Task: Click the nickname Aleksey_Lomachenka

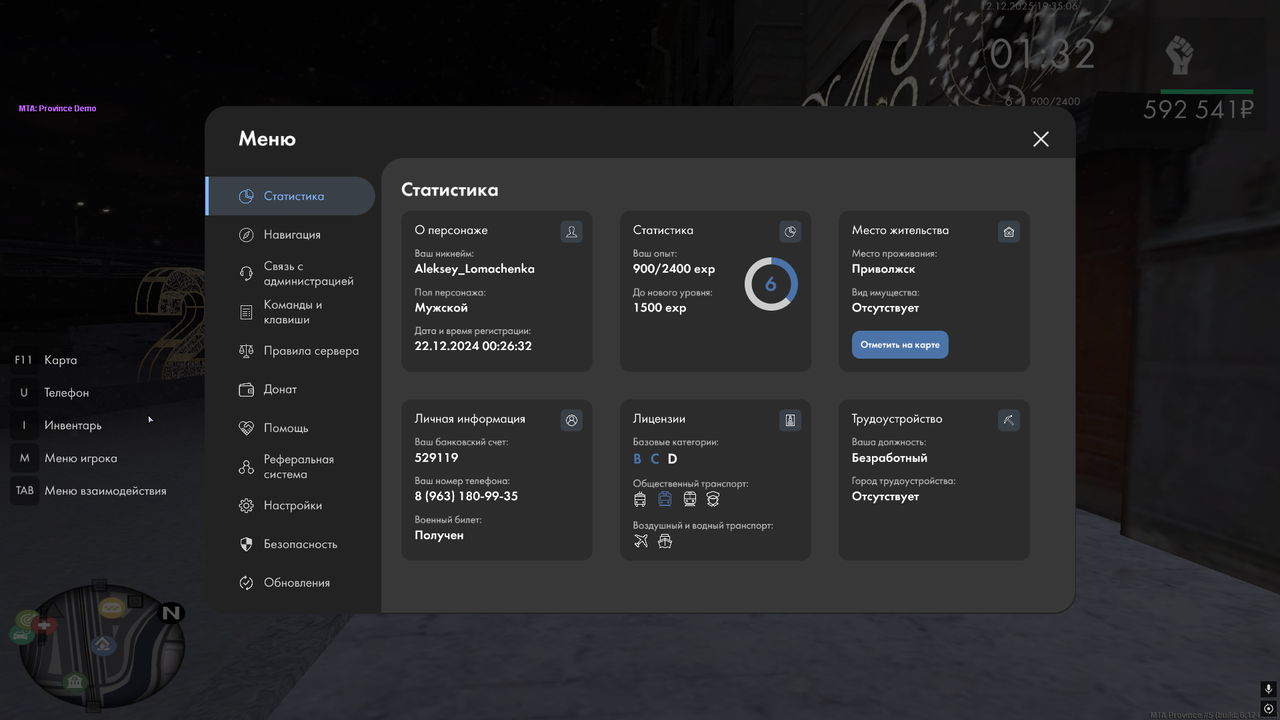Action: pos(475,269)
